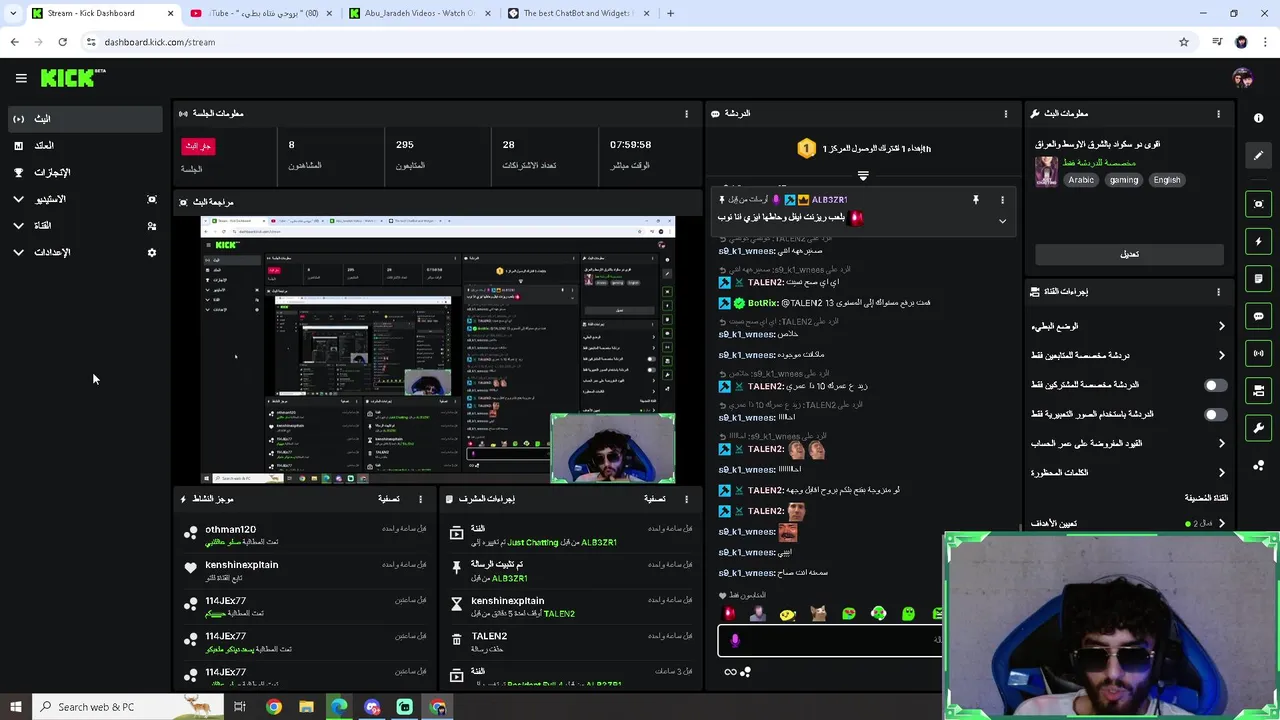
Task: Reload the dashboard page
Action: (x=62, y=42)
